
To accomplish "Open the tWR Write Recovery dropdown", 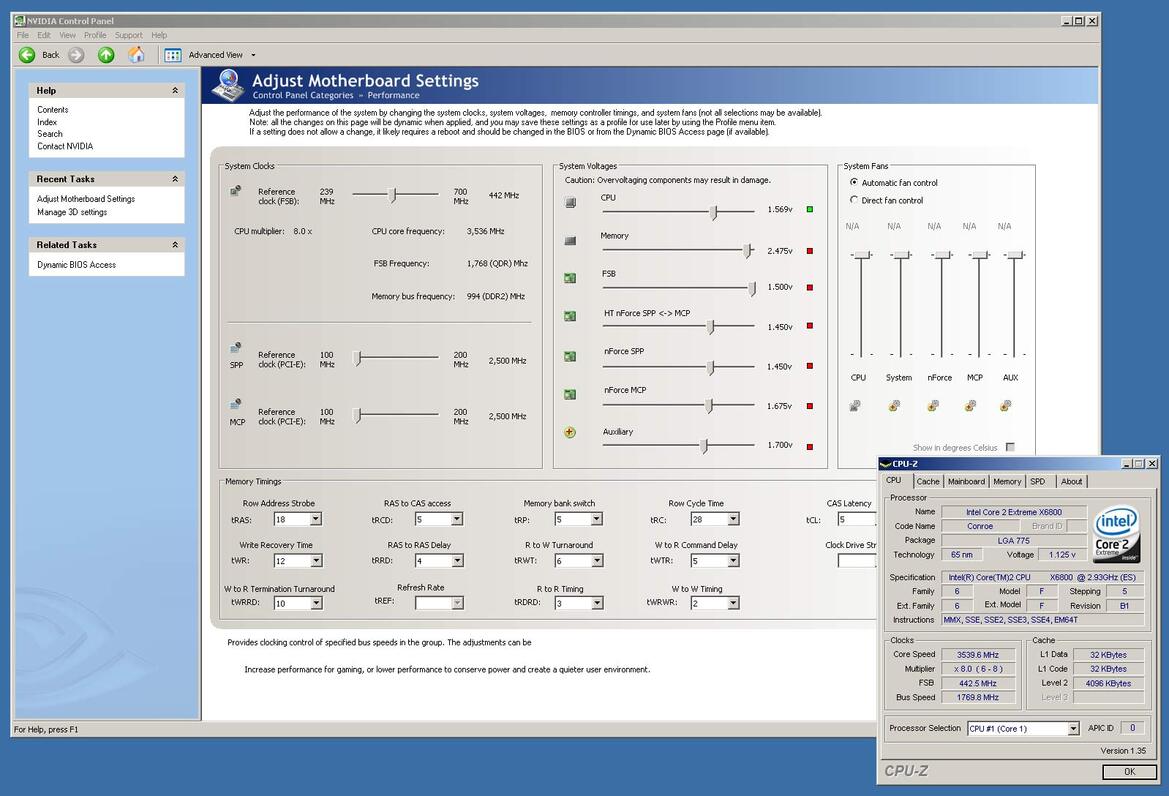I will (316, 560).
